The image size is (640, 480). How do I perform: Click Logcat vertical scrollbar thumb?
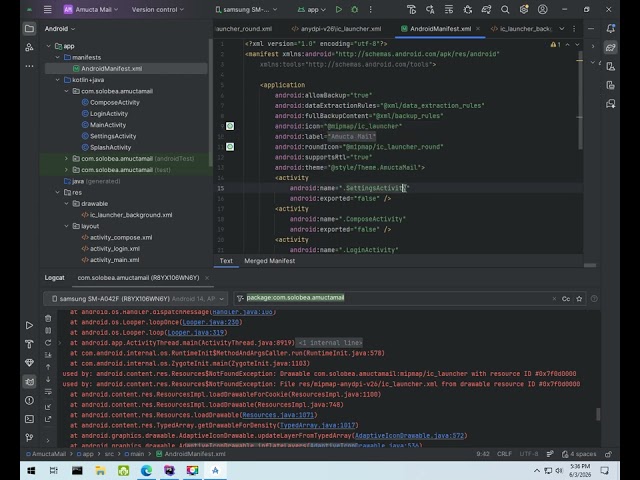click(598, 414)
